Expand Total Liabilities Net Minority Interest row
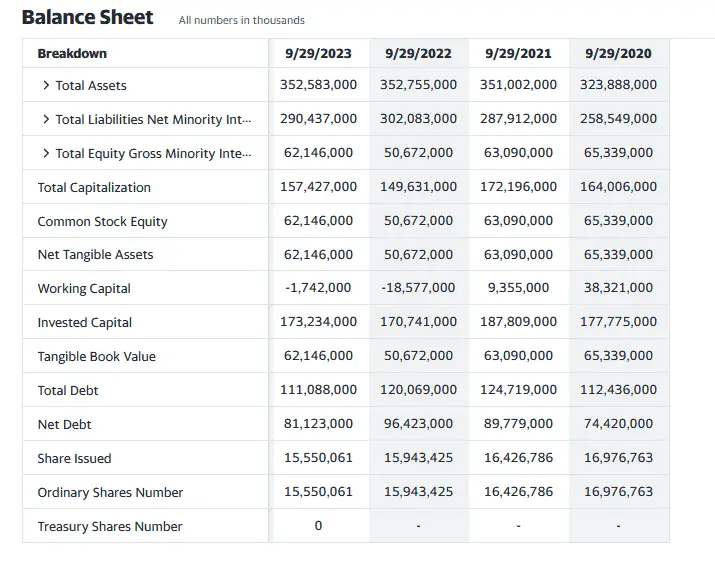Screen dimensions: 715x571 (x=46, y=120)
